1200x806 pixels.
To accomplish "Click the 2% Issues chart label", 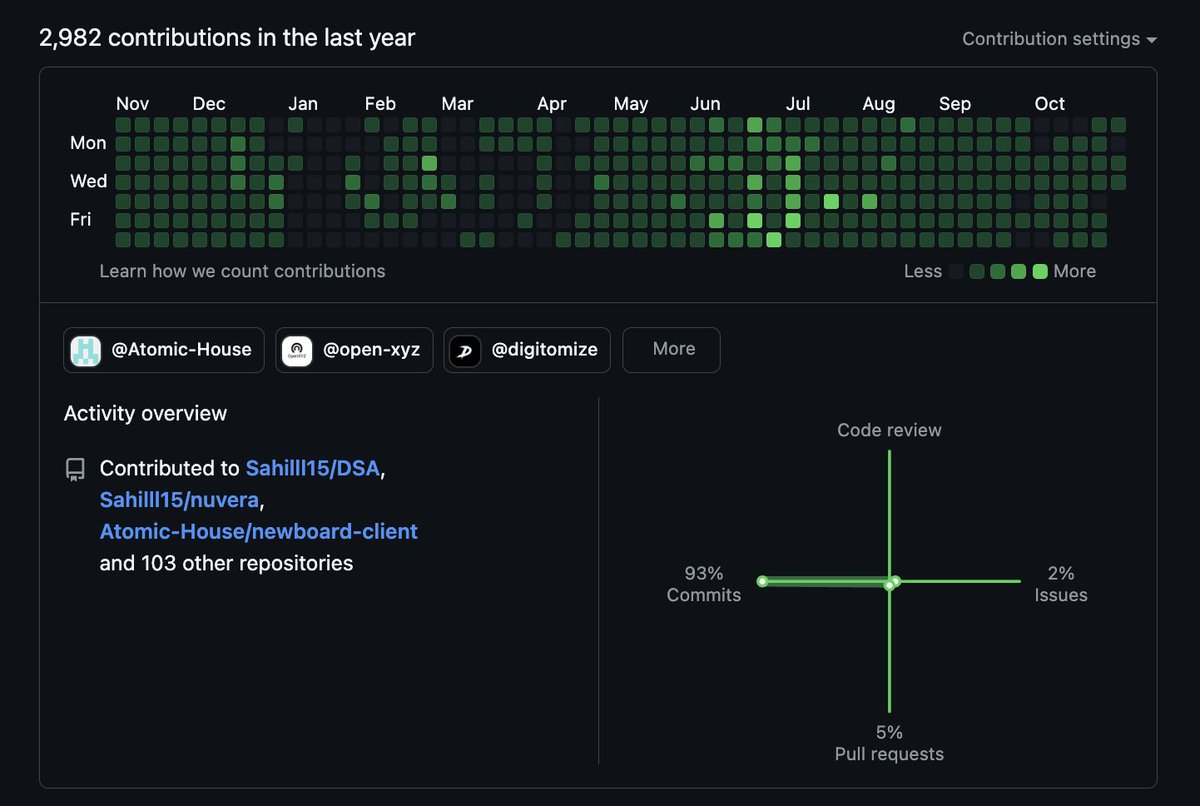I will click(x=1061, y=584).
